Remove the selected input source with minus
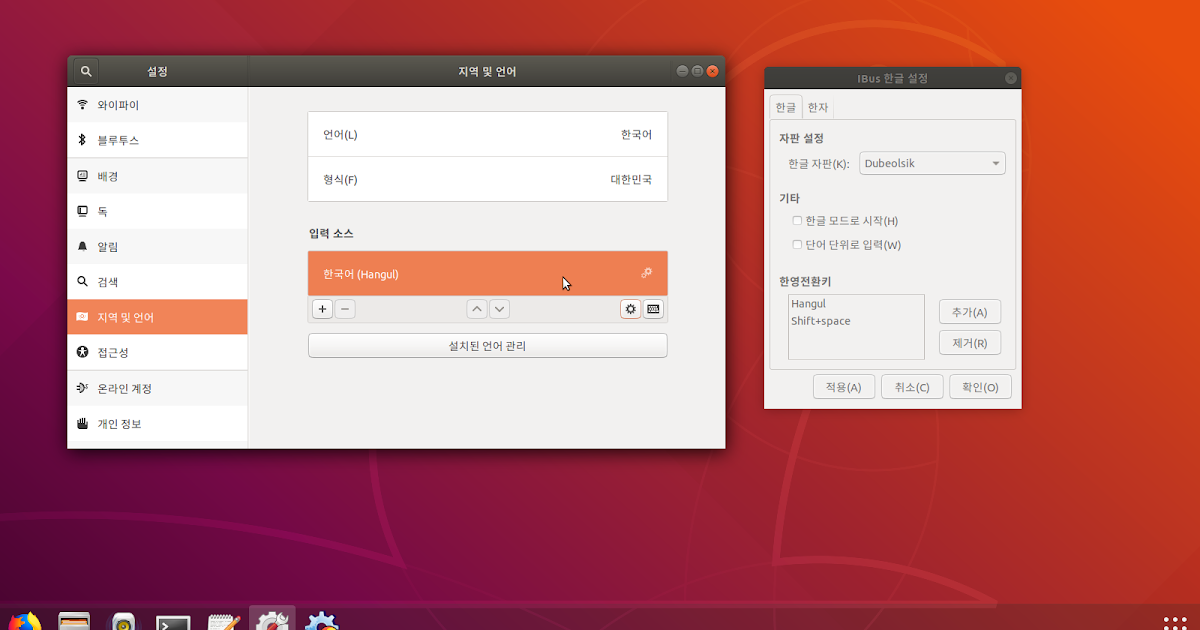Viewport: 1200px width, 630px height. [345, 309]
